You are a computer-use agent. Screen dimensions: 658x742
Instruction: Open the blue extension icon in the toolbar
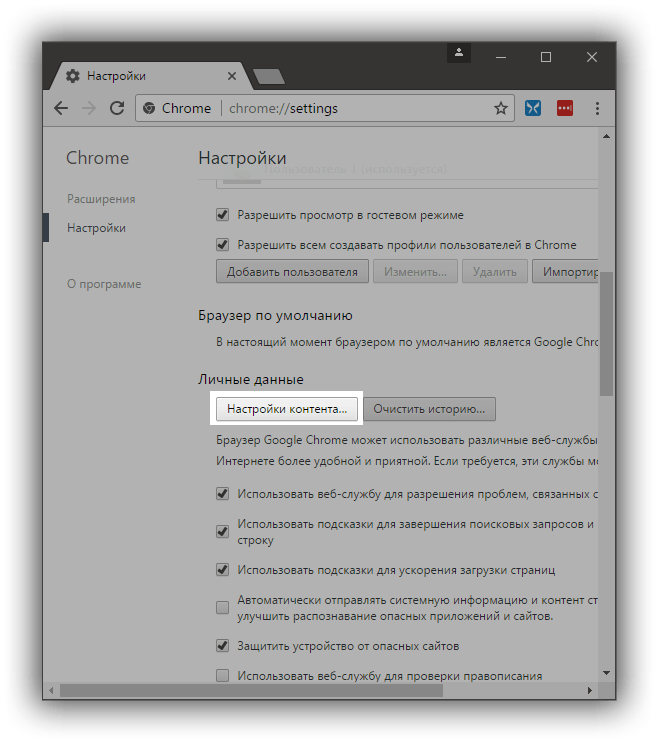tap(533, 108)
